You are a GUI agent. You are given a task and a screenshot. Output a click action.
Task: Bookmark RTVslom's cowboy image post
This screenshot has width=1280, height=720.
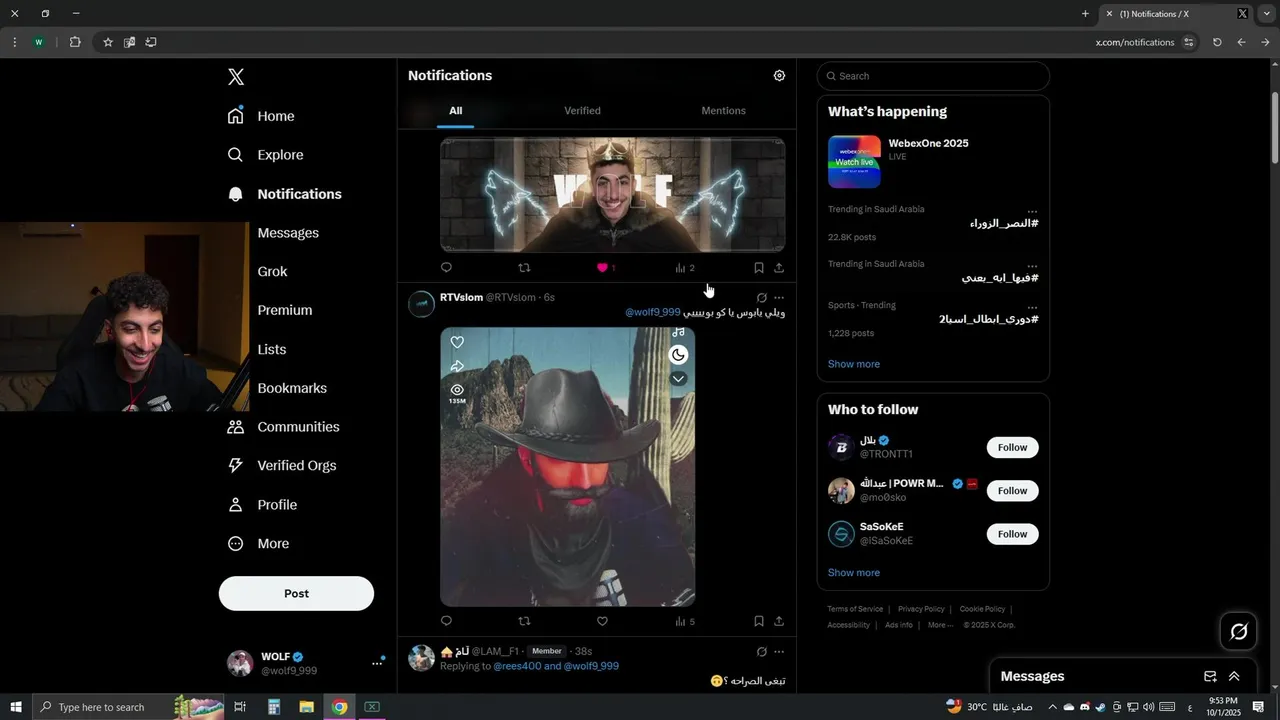[758, 621]
